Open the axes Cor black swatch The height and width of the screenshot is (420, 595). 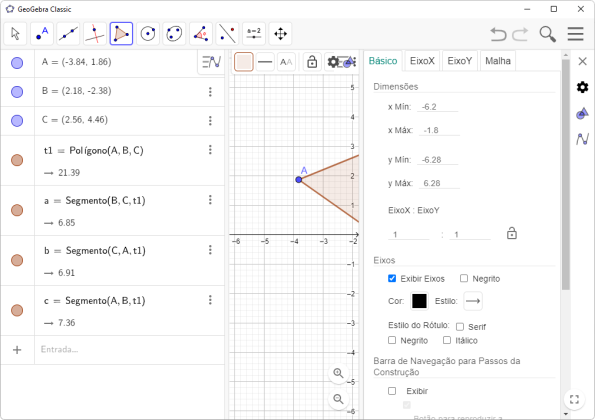[419, 301]
